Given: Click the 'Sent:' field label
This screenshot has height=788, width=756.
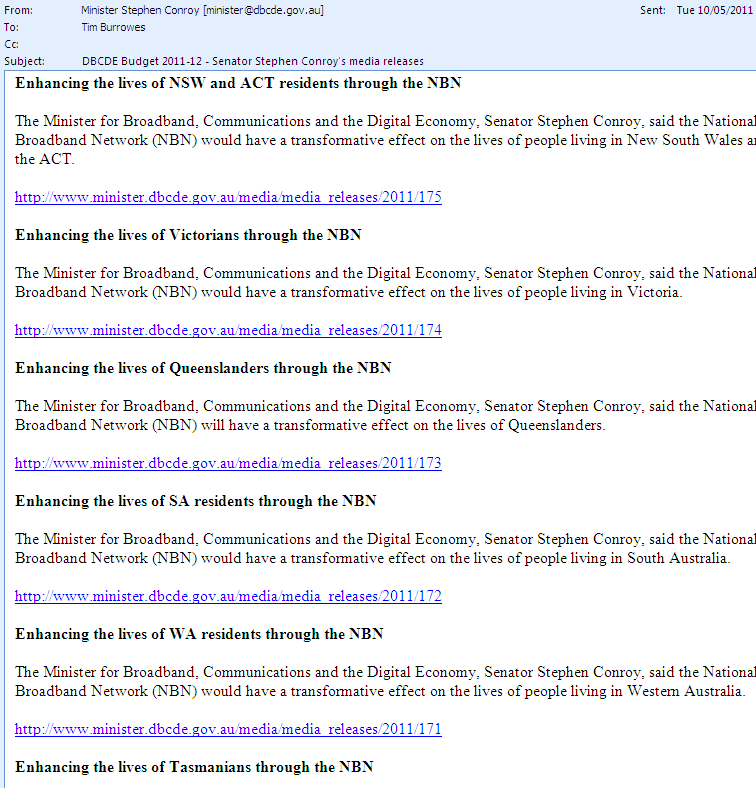Looking at the screenshot, I should pos(652,10).
